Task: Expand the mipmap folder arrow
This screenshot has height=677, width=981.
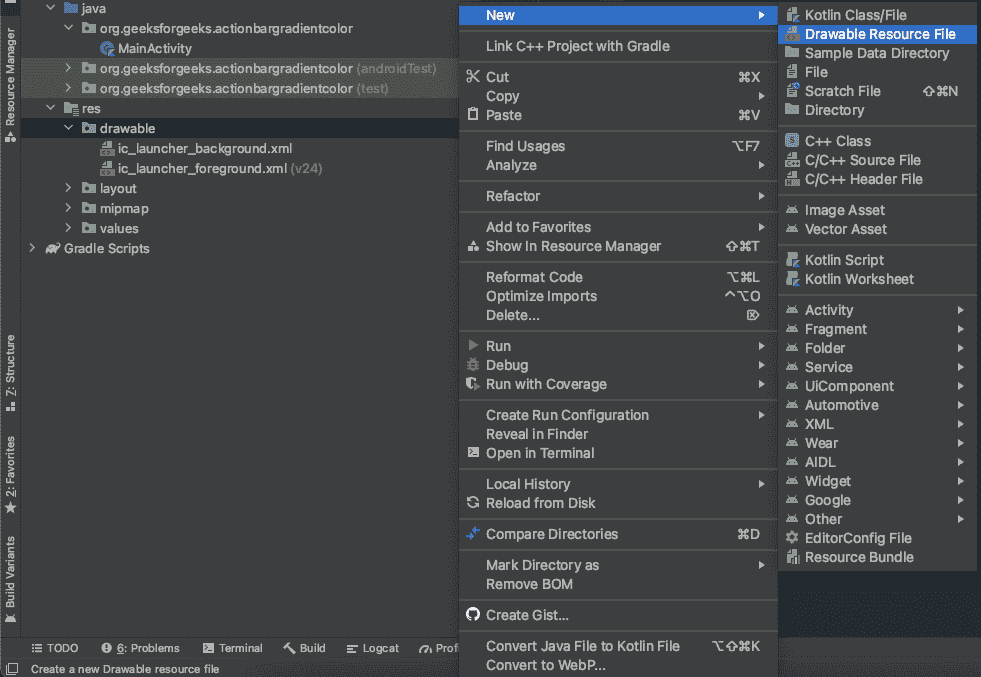Action: (68, 208)
